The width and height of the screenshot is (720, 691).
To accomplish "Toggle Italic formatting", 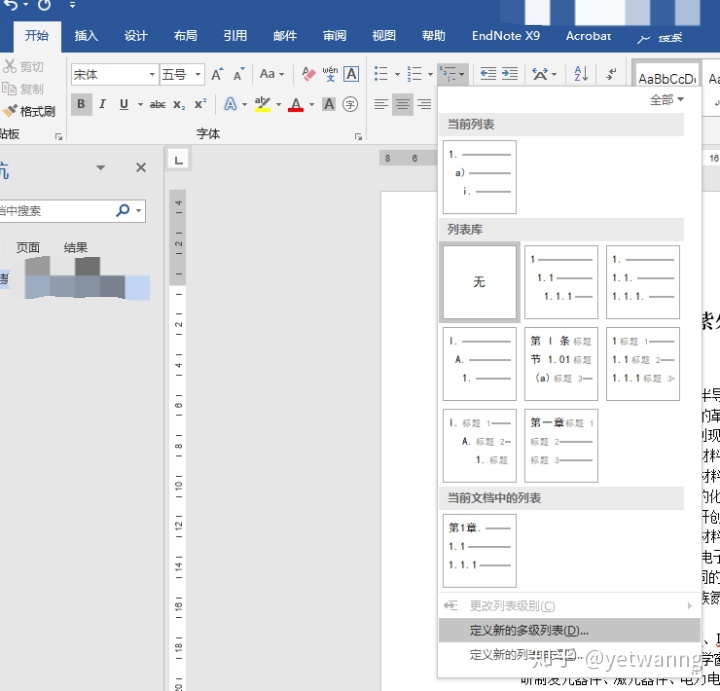I will 102,104.
